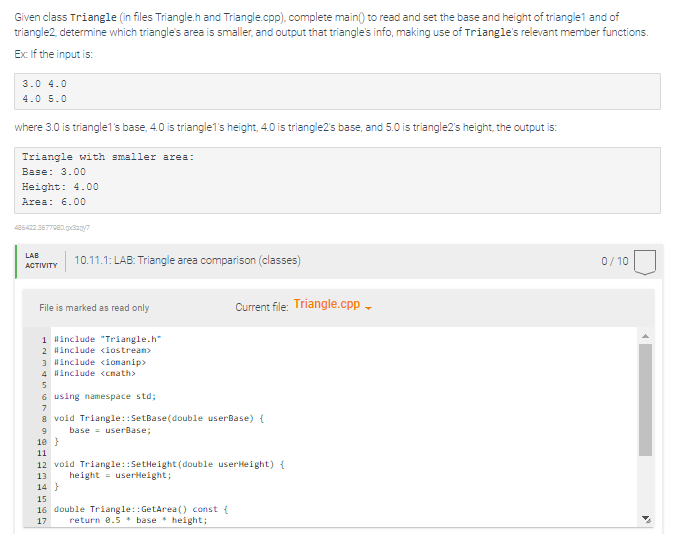Click the sample input box with 3.0 4.0
Viewport: 686px width, 534px height.
337,91
